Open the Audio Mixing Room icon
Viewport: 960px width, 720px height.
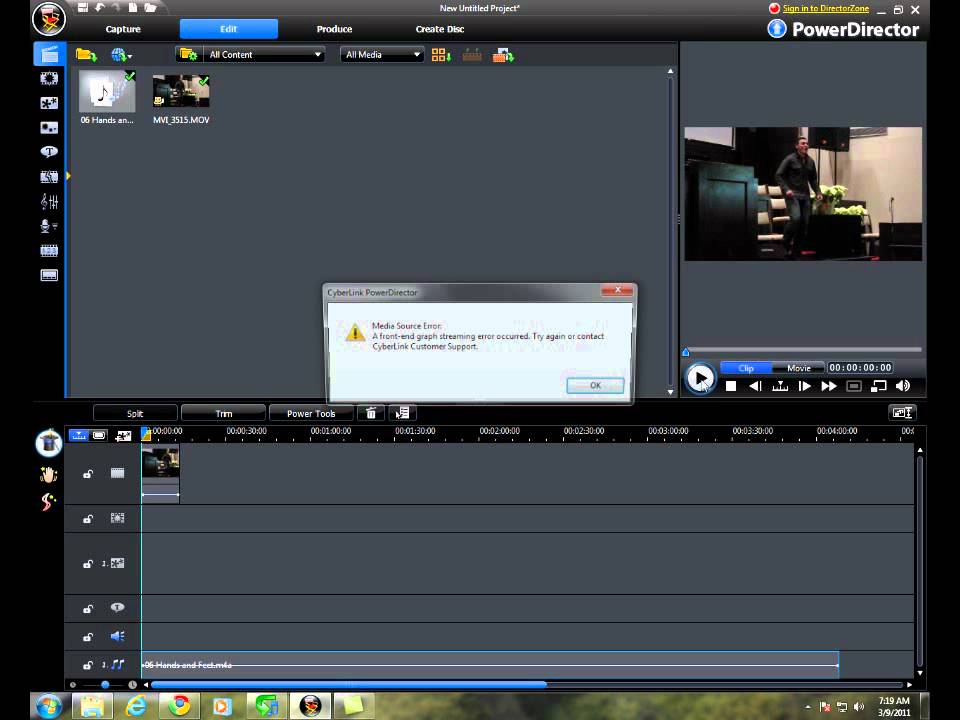click(x=49, y=201)
